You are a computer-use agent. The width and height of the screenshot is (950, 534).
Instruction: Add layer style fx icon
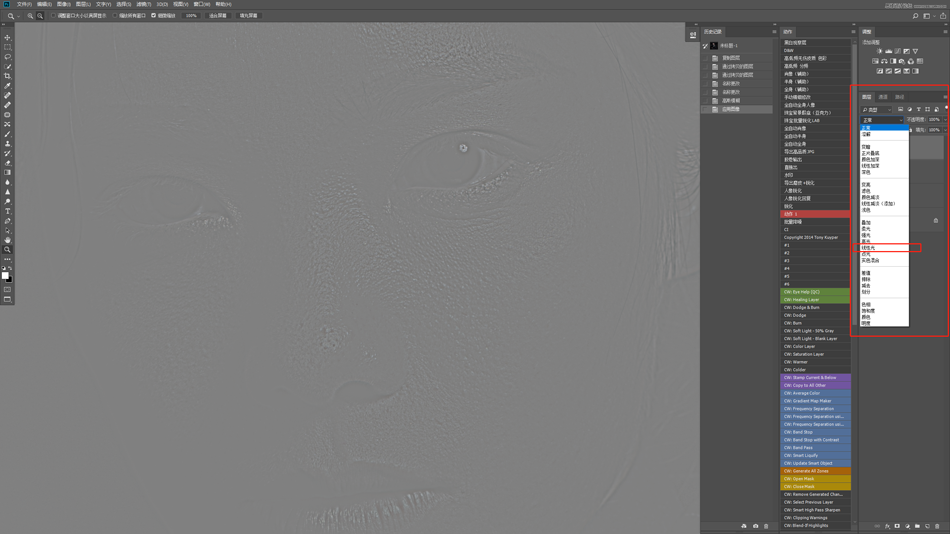coord(888,526)
